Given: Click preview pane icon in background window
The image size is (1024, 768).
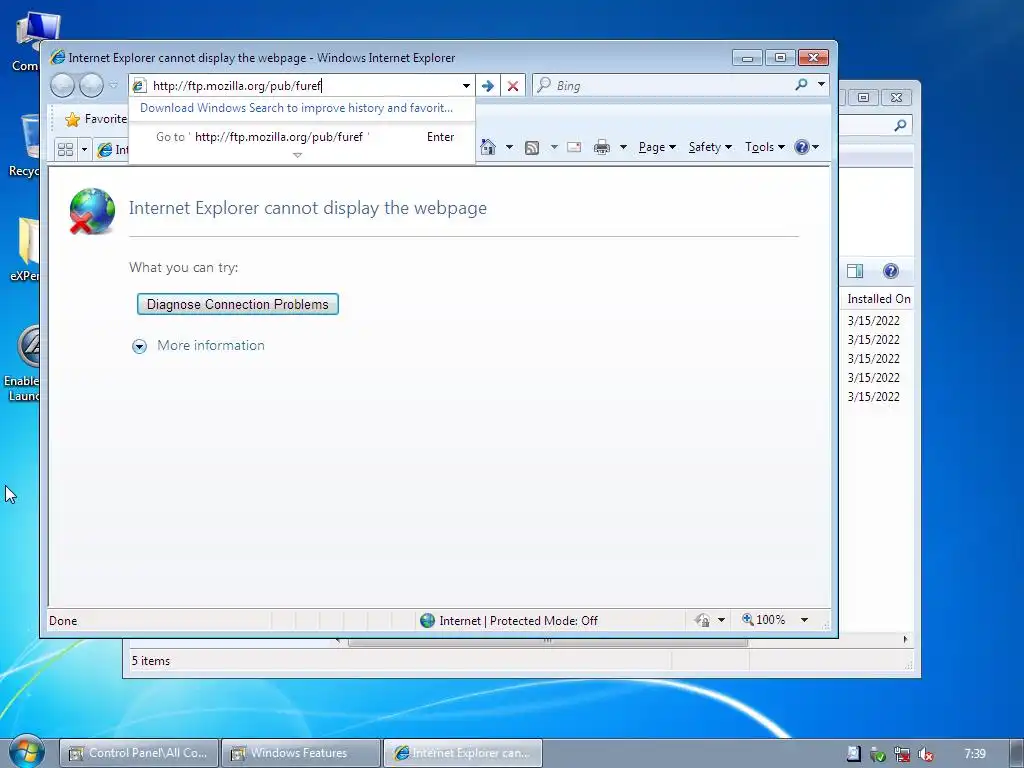Looking at the screenshot, I should [x=855, y=271].
